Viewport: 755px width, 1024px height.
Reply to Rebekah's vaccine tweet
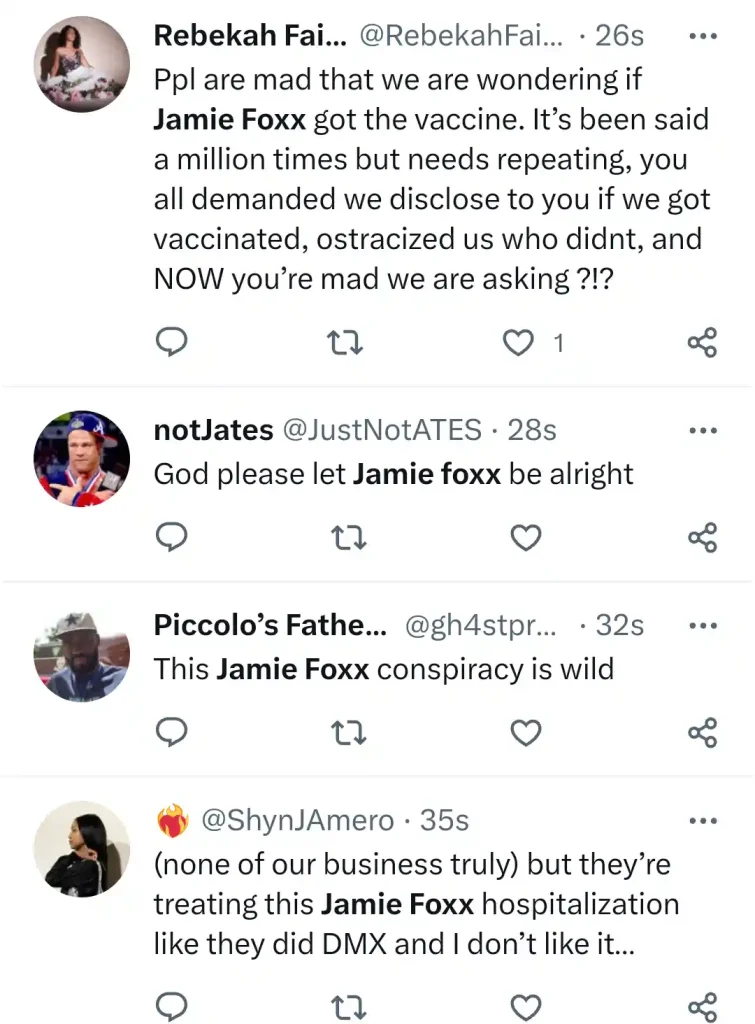click(171, 342)
